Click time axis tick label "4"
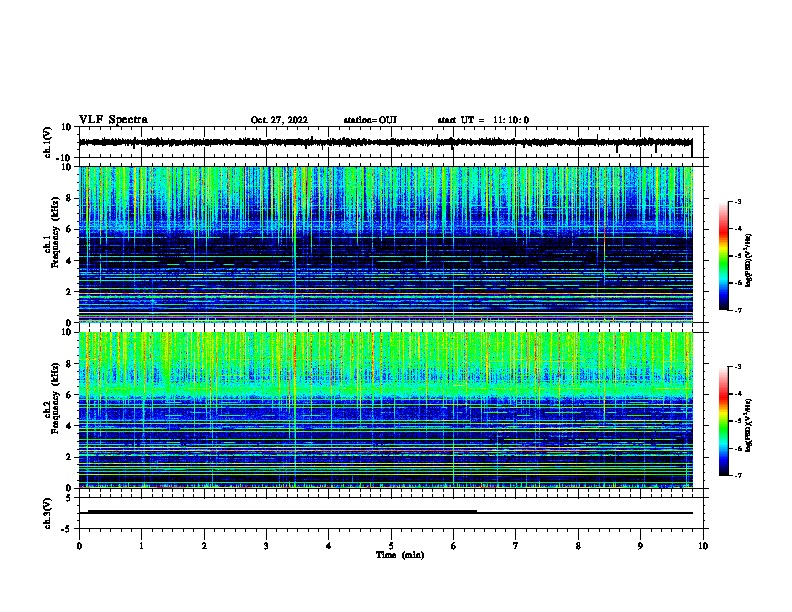792x612 pixels. pyautogui.click(x=329, y=546)
